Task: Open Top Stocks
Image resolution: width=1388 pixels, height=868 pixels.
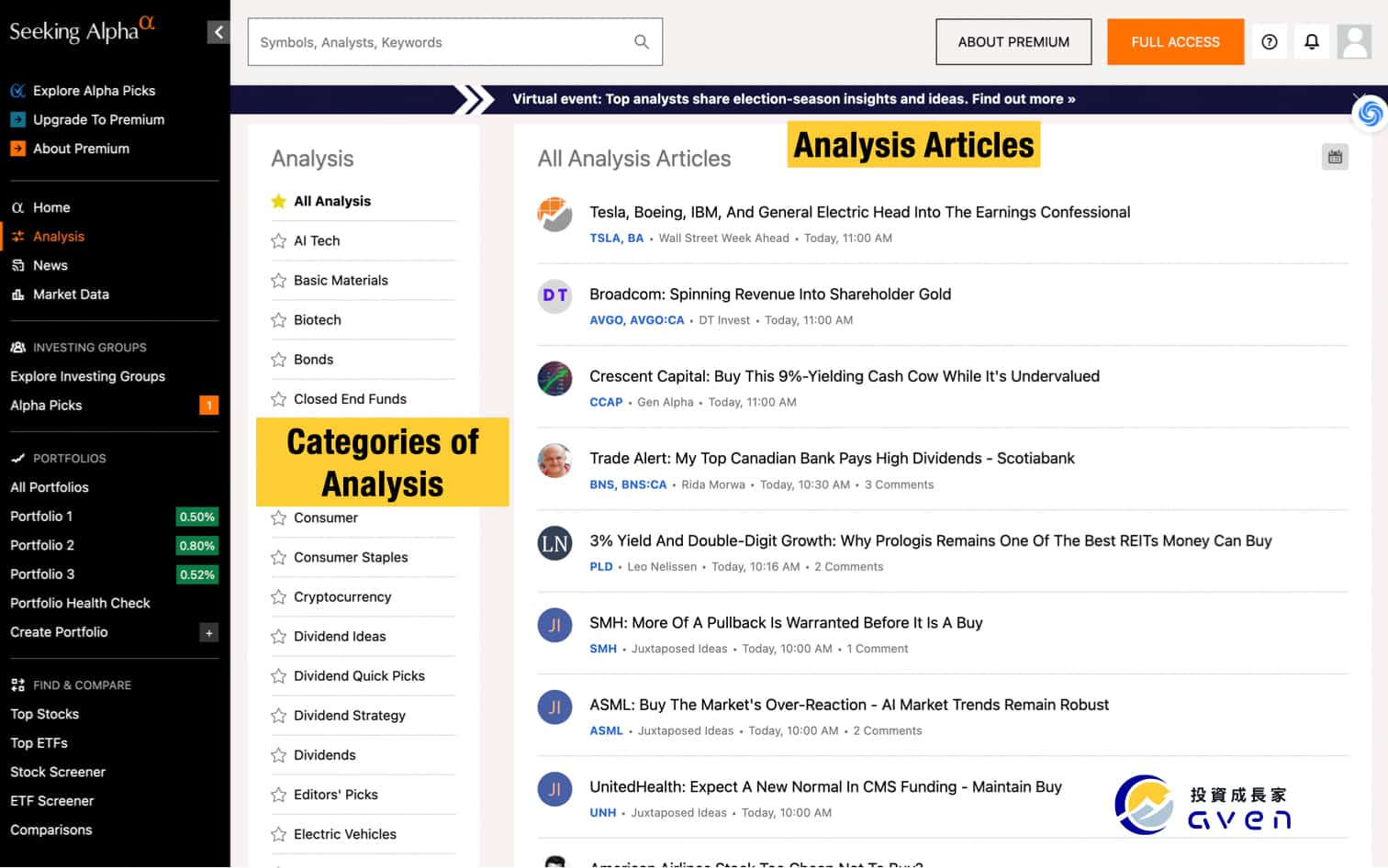Action: (44, 714)
